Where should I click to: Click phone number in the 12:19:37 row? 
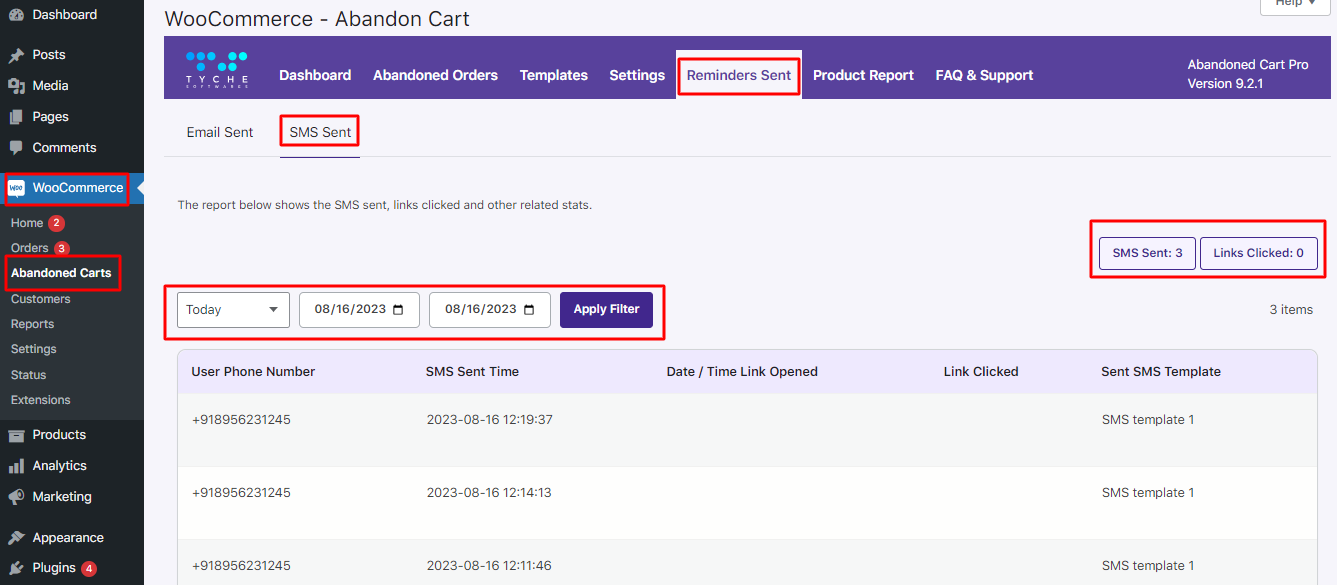[241, 420]
